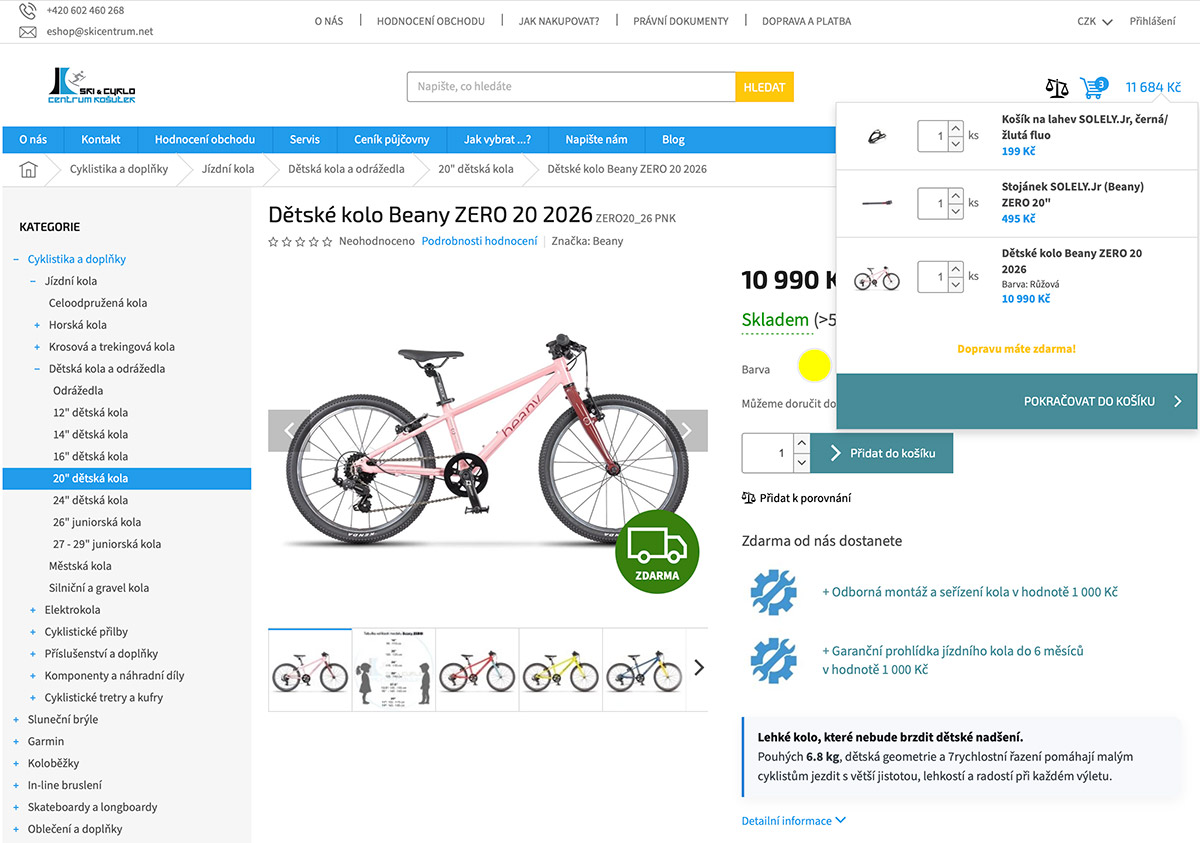This screenshot has height=843, width=1200.
Task: Decrease quantity of Beany ZERO 20 in cart
Action: pos(955,285)
